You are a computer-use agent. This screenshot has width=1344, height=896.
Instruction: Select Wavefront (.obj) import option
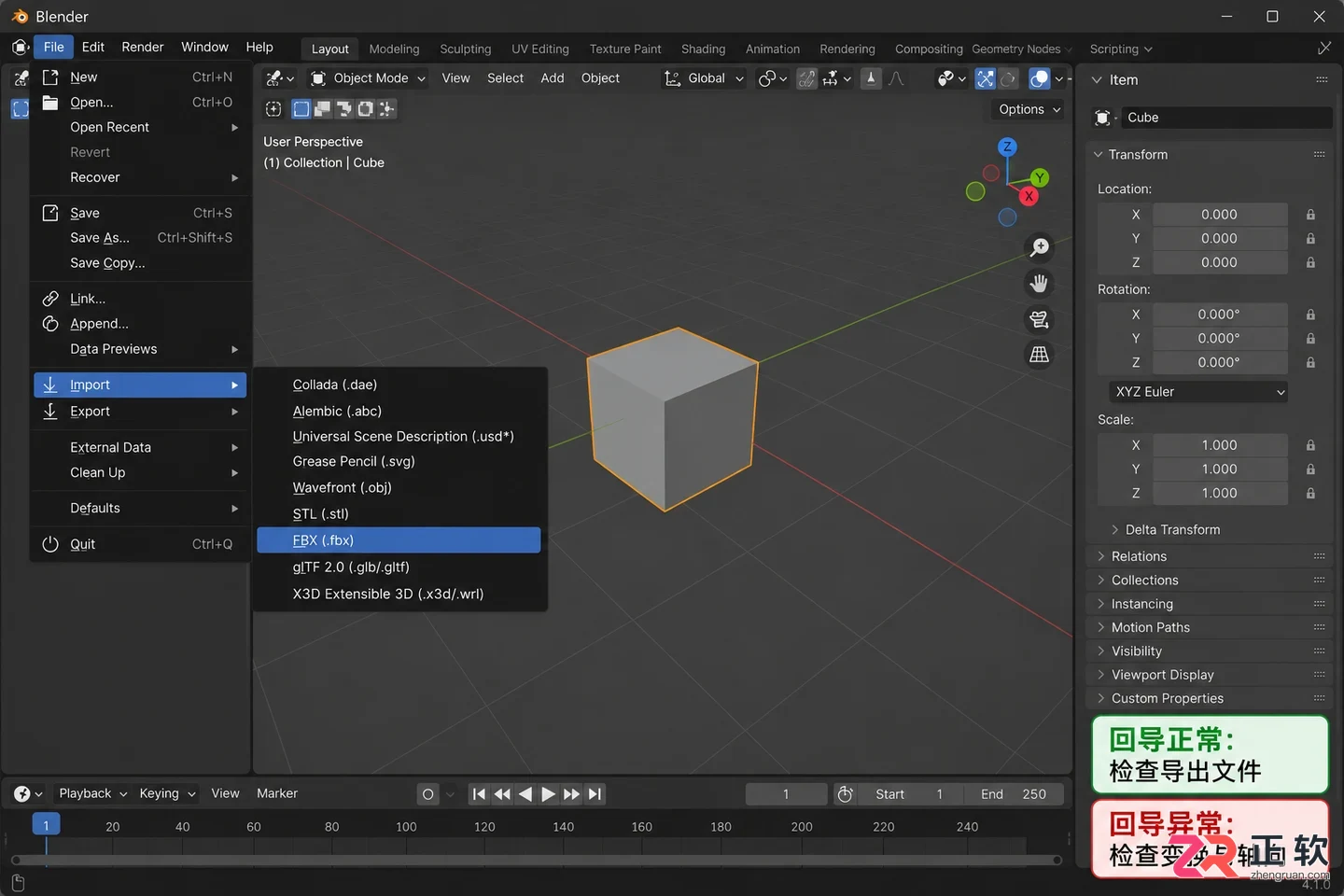click(399, 488)
